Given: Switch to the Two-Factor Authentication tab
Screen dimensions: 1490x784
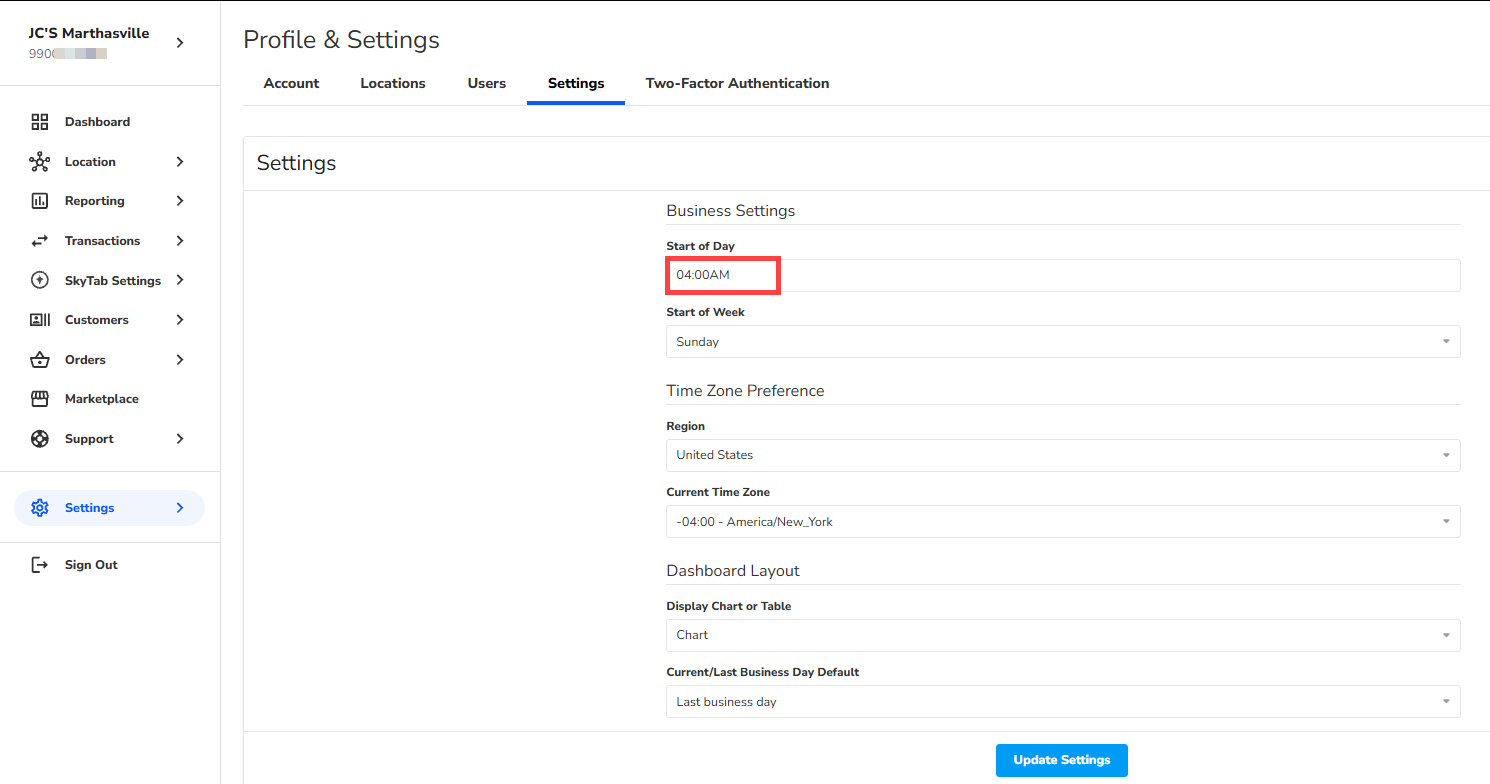Looking at the screenshot, I should [x=737, y=84].
